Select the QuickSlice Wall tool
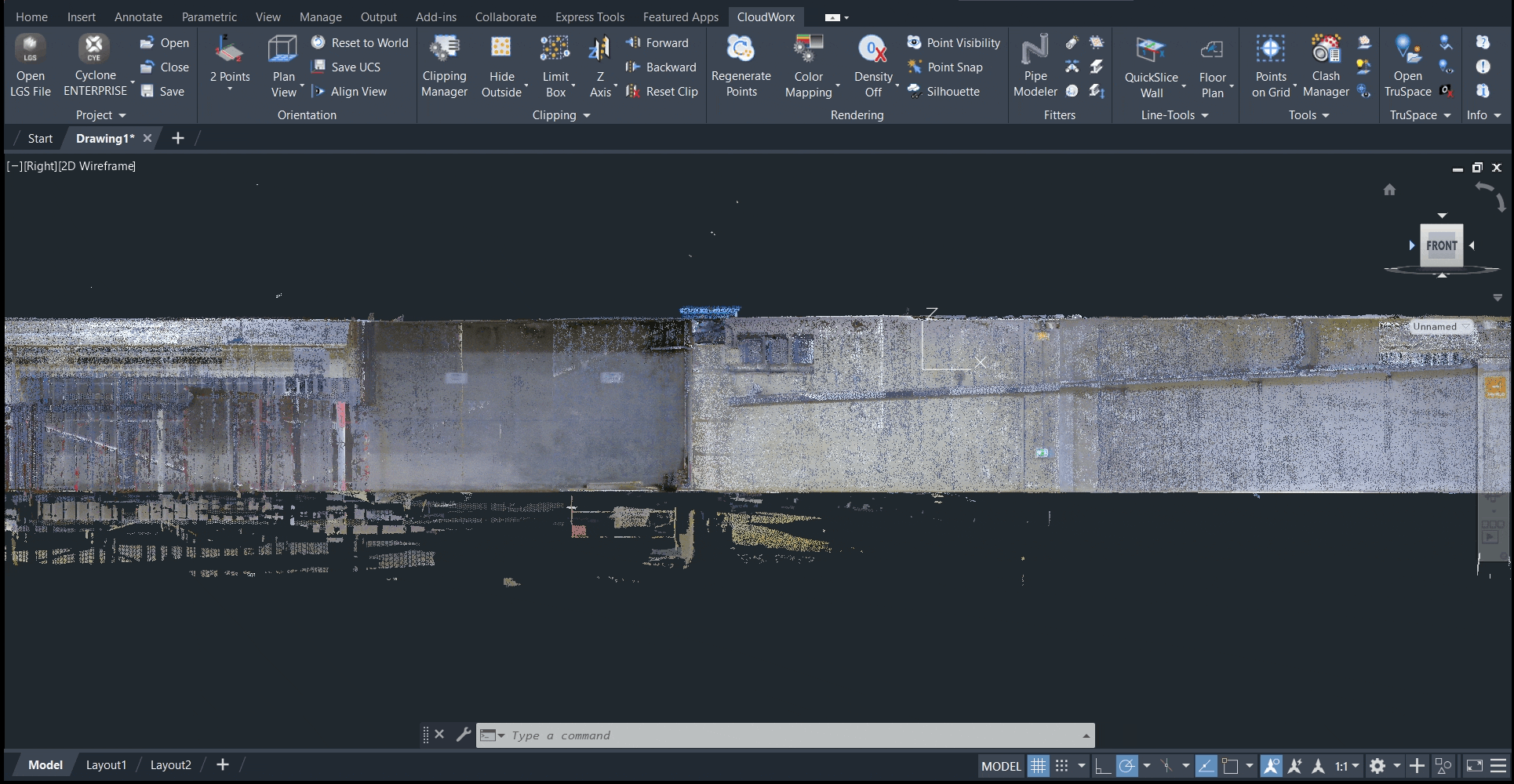 [x=1151, y=67]
